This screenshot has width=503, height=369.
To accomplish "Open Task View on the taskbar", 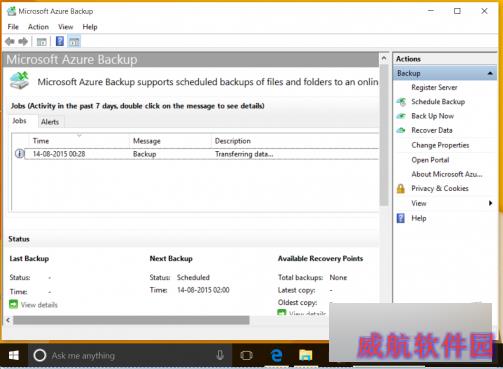I will click(x=246, y=355).
